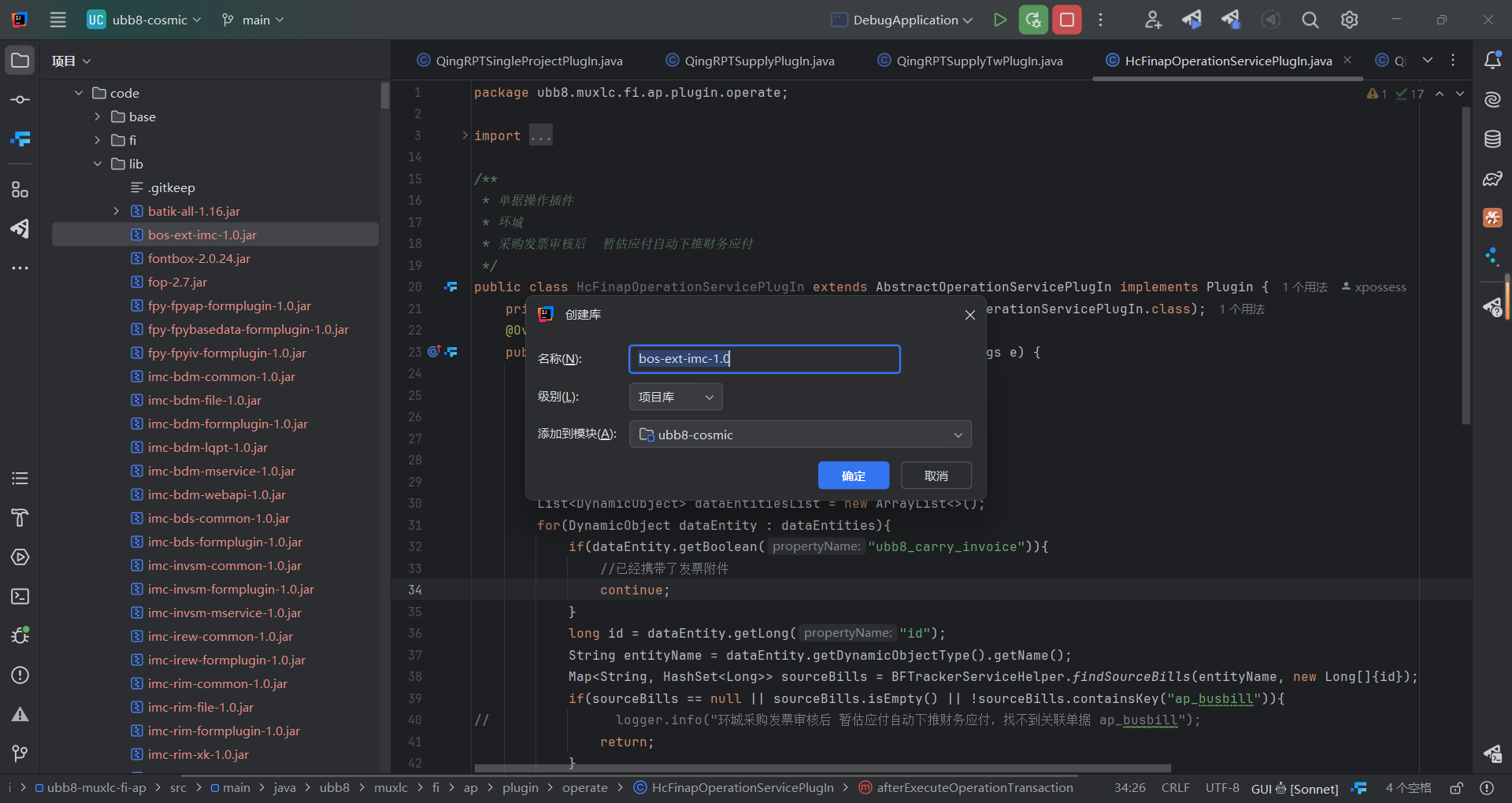This screenshot has height=803, width=1512.
Task: Open the Commit tool window
Action: point(20,100)
